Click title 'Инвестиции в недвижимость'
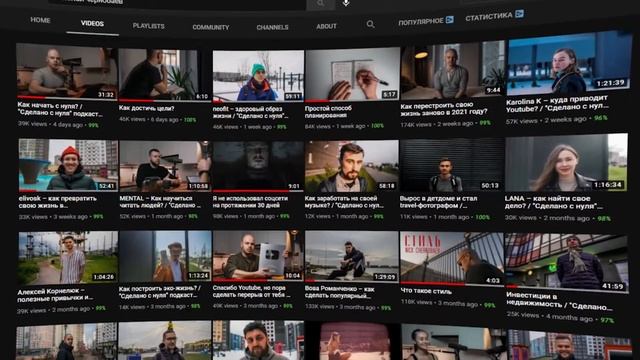640x360 pixels. [x=559, y=301]
